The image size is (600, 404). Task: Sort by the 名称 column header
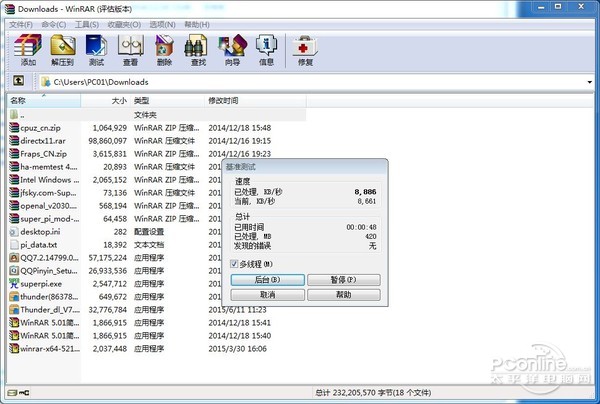click(x=44, y=101)
